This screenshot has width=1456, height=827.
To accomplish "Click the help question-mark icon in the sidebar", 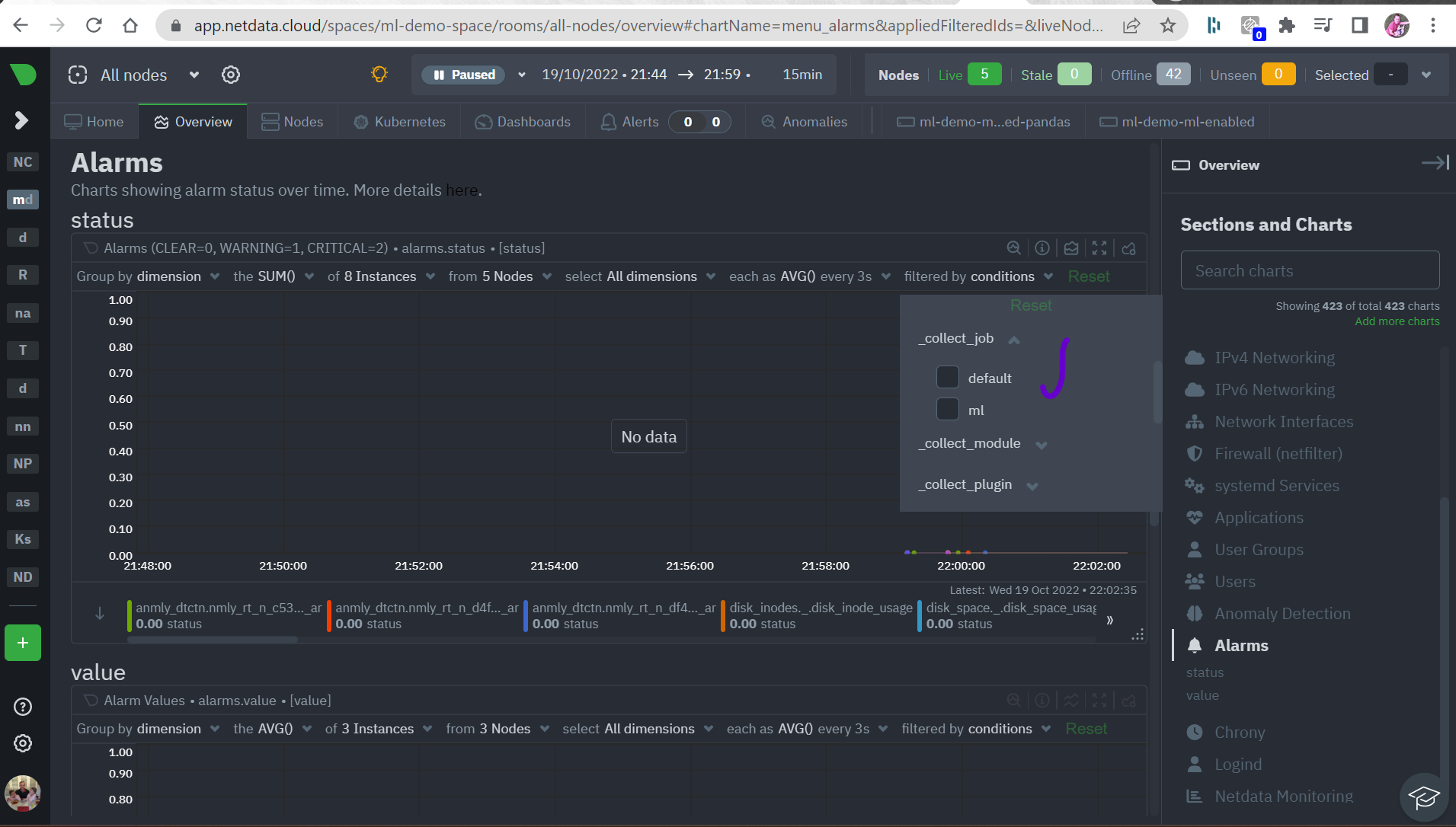I will point(22,707).
